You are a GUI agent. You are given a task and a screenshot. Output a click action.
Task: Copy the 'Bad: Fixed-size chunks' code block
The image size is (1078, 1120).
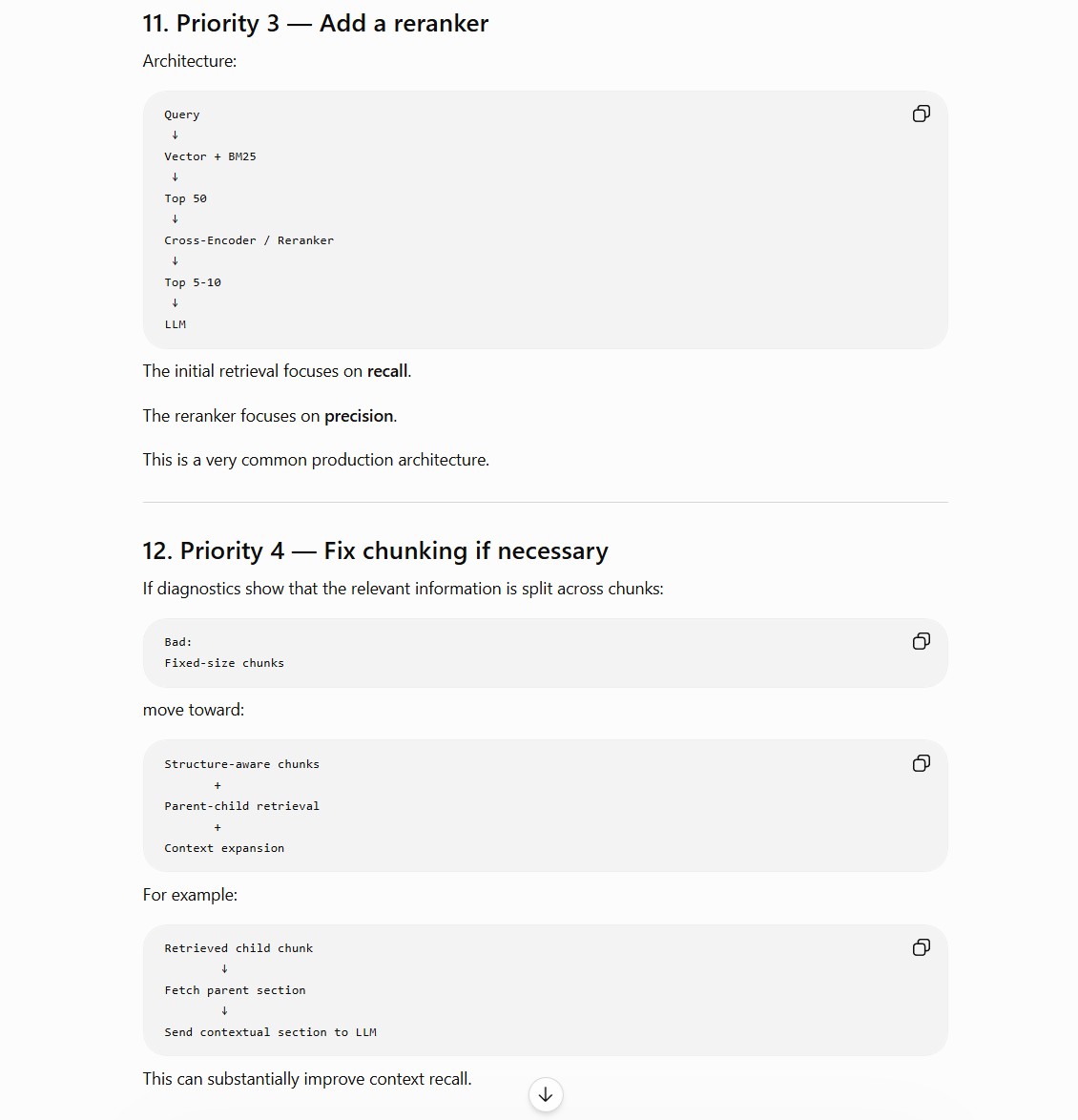(x=921, y=641)
